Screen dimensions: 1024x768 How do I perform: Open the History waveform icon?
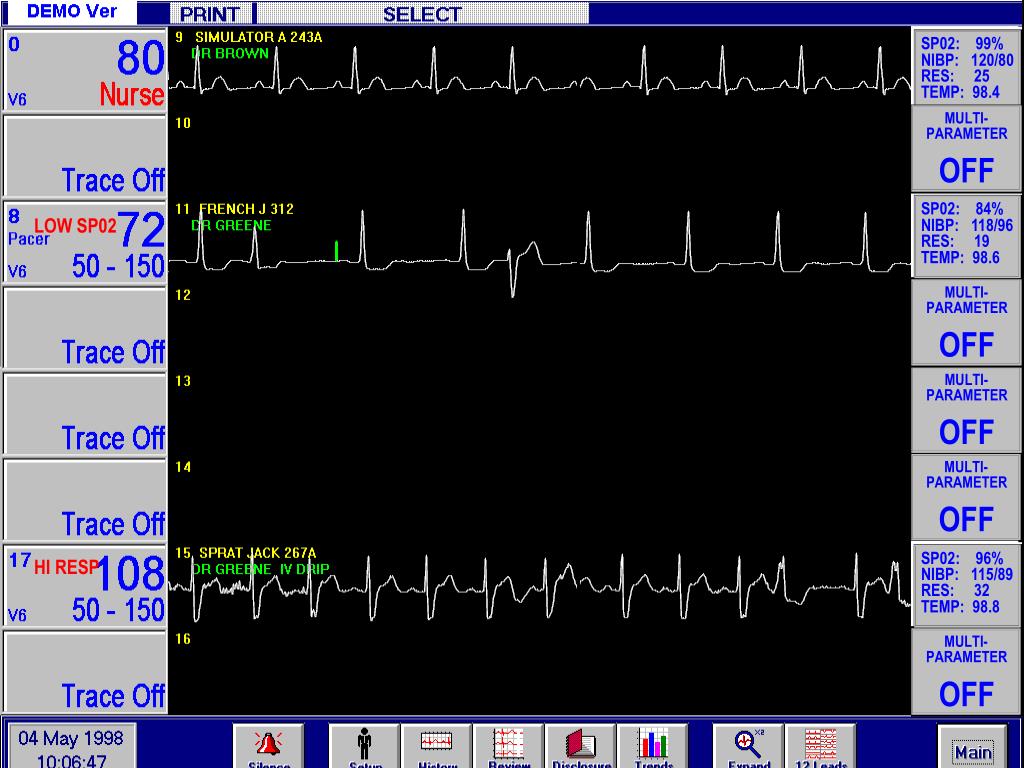pos(436,746)
